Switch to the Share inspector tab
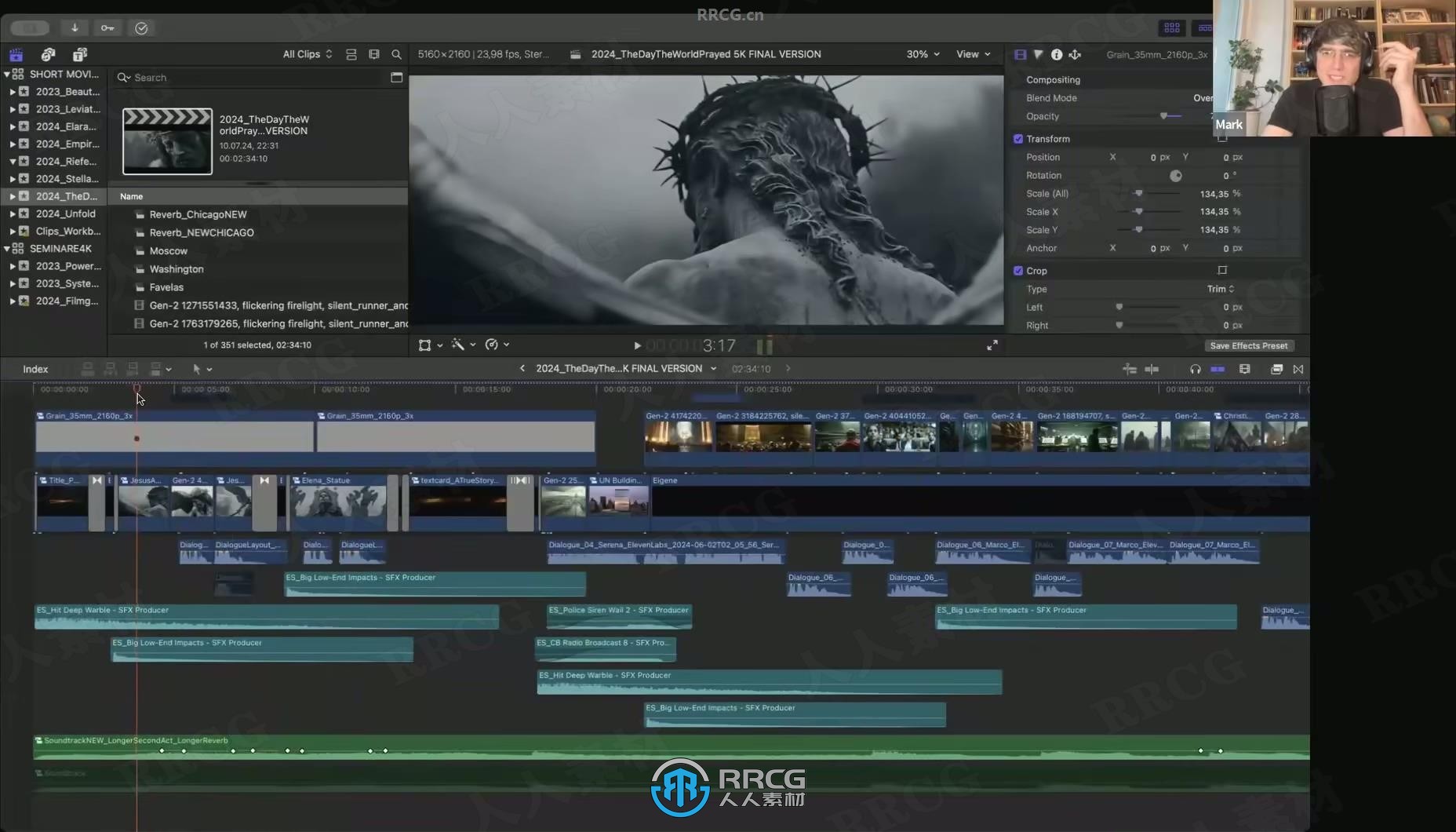The width and height of the screenshot is (1456, 832). [1075, 54]
